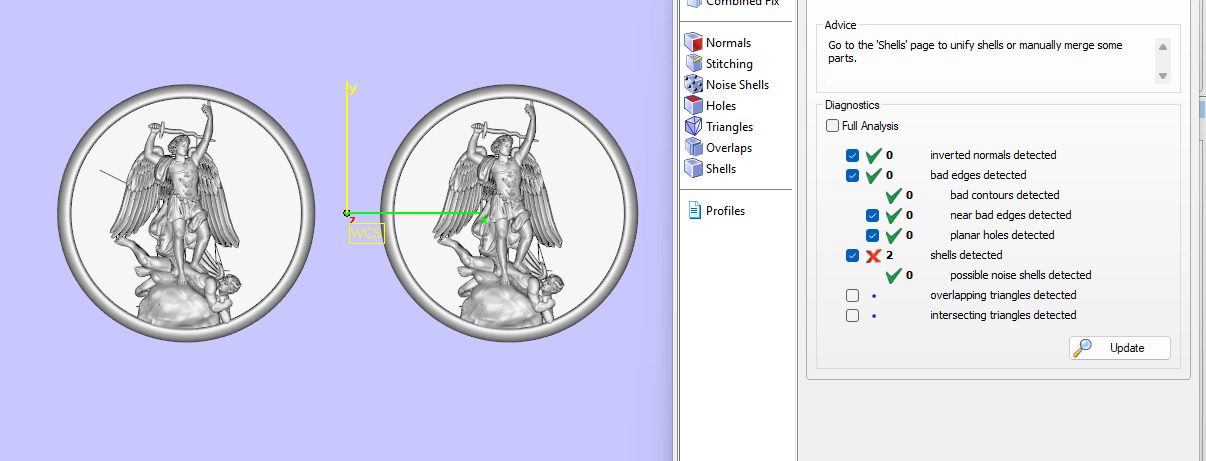Enable intersecting triangles detected checkbox
Screen dimensions: 1206x461
tap(852, 315)
